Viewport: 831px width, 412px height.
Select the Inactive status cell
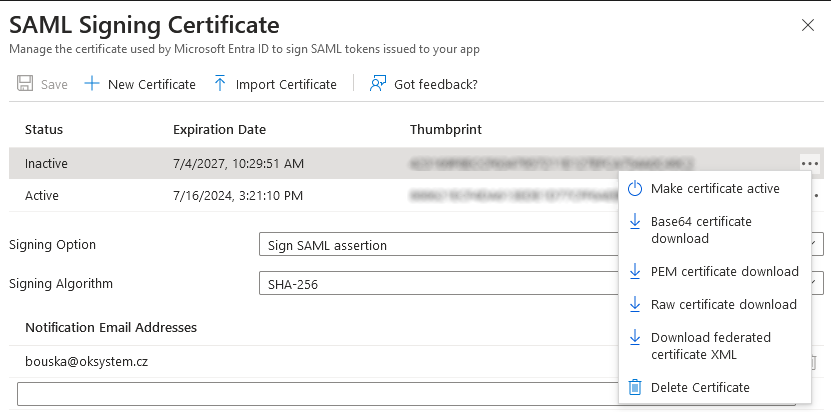46,164
